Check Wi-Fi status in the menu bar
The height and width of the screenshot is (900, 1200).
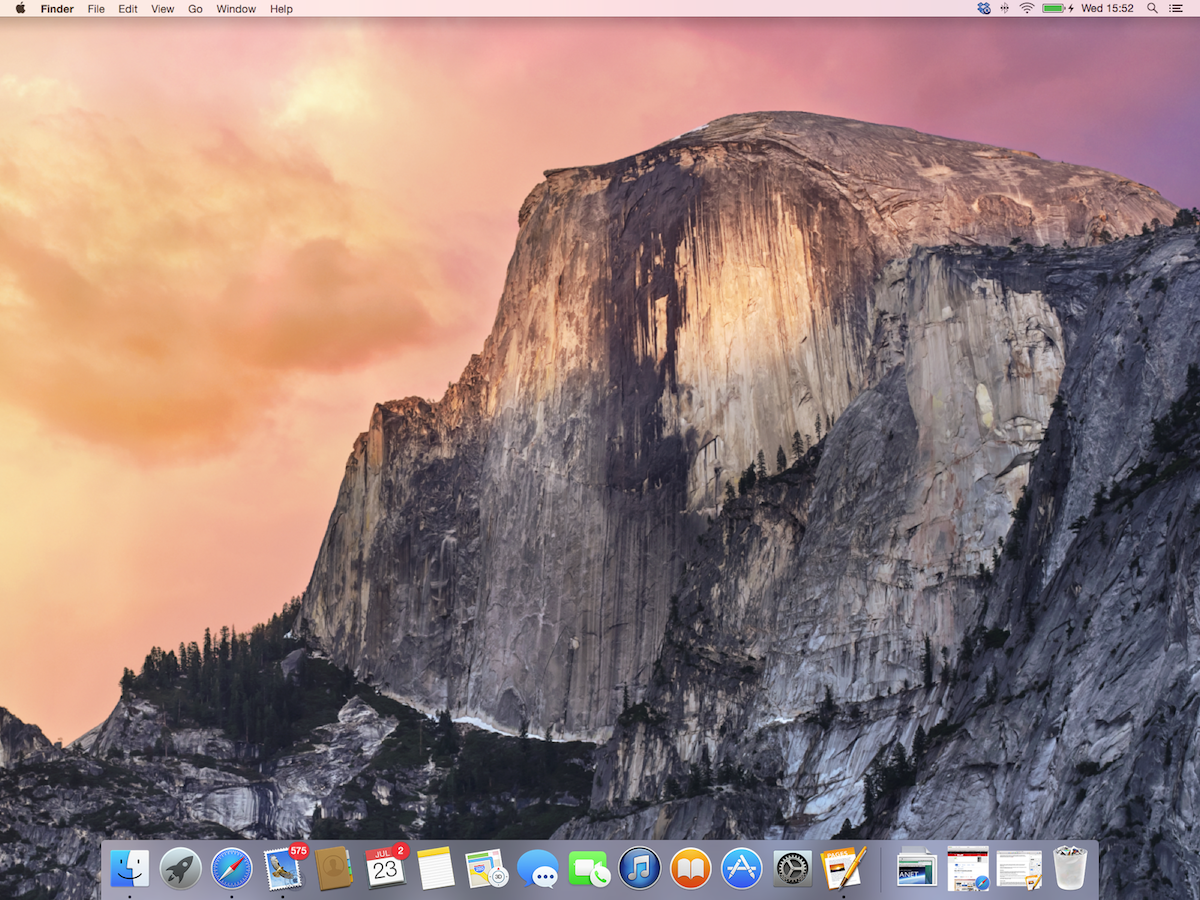pos(1027,9)
